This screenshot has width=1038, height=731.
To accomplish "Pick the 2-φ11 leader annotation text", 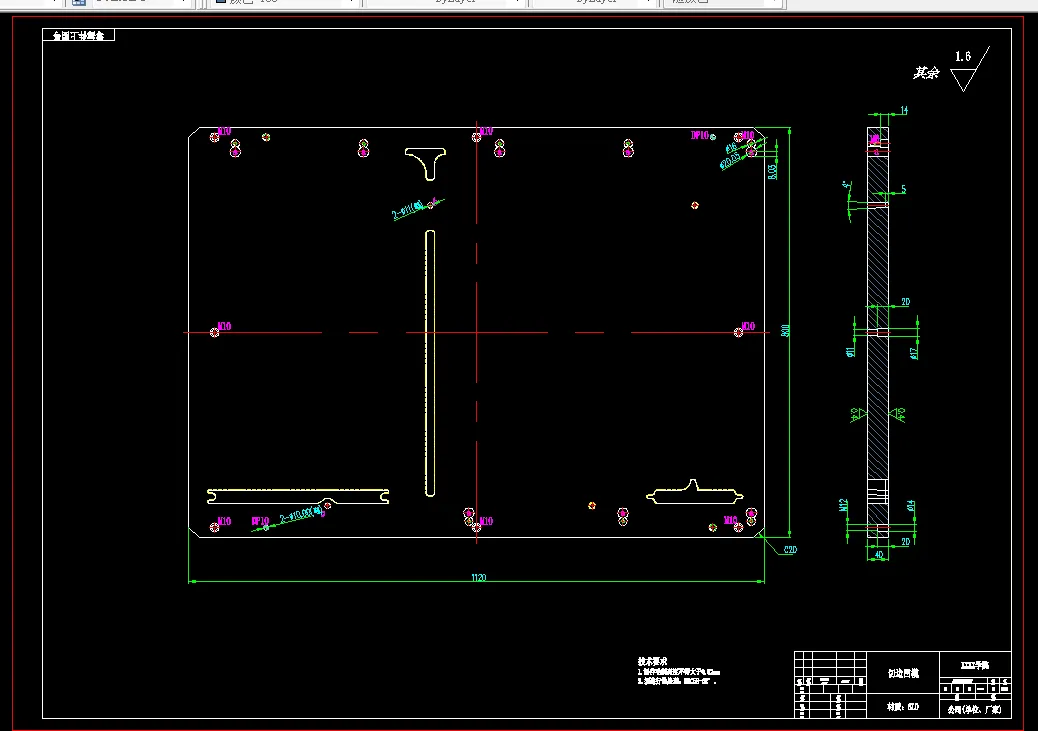I will (408, 210).
